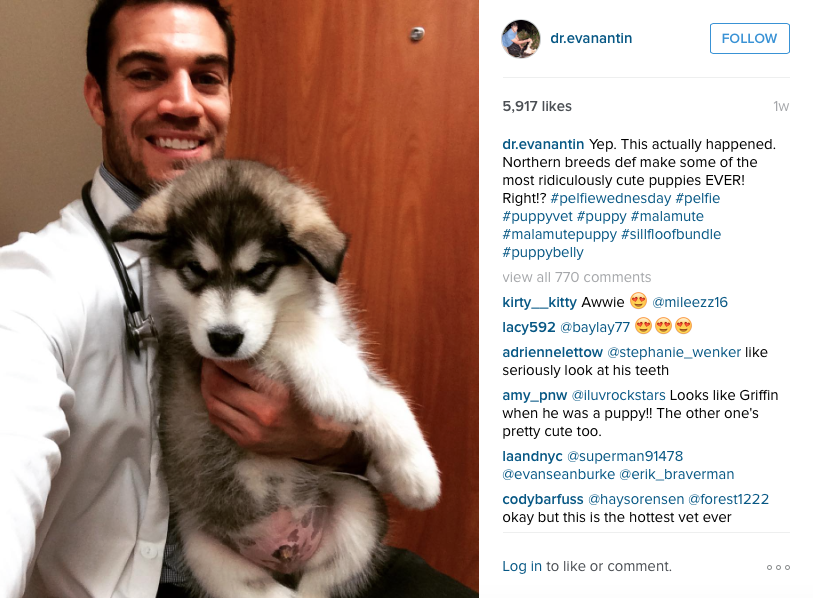
Task: Visit the @stephanie_wenker mention
Action: point(674,352)
